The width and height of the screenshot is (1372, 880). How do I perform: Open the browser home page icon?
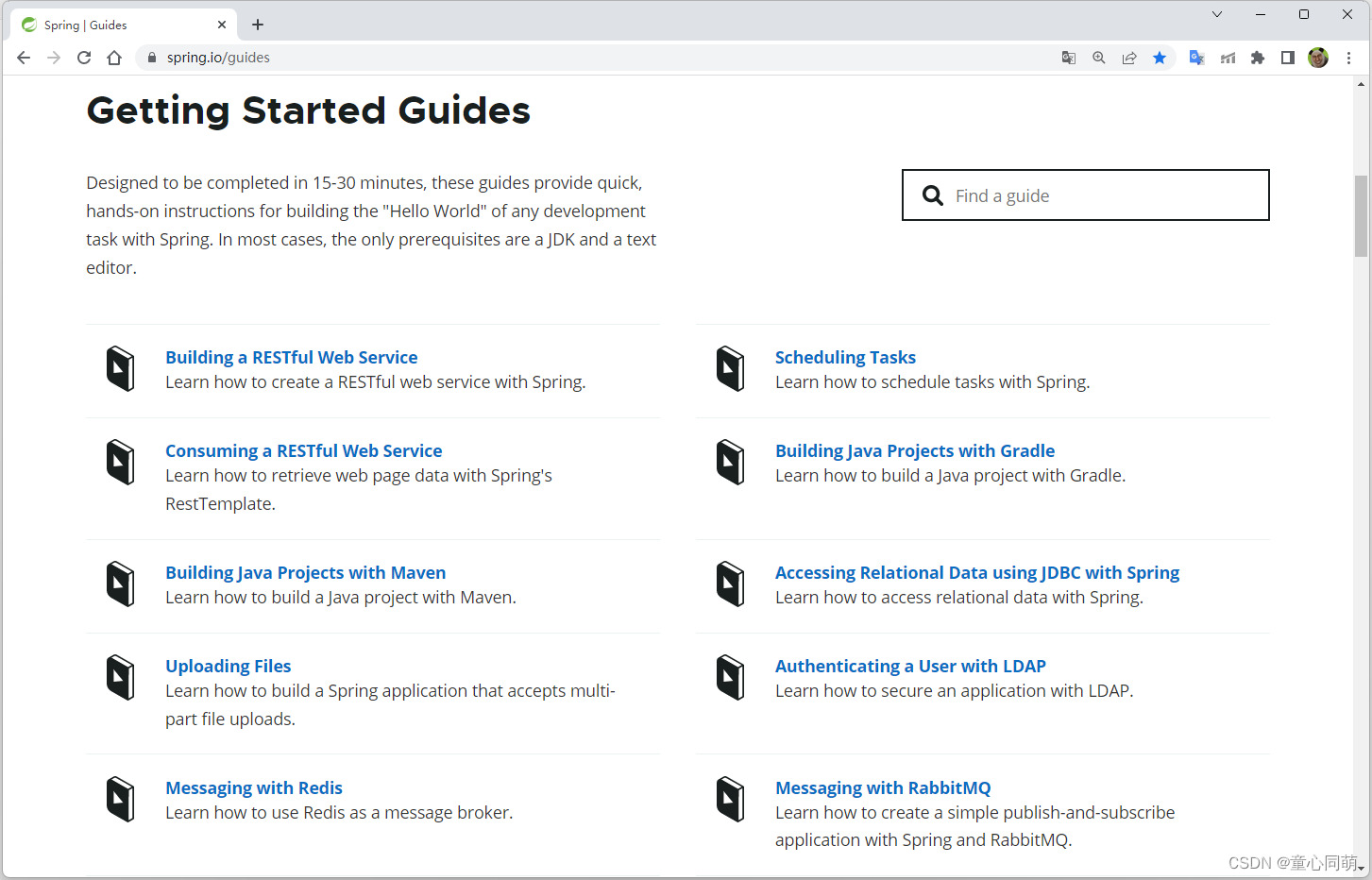(114, 58)
